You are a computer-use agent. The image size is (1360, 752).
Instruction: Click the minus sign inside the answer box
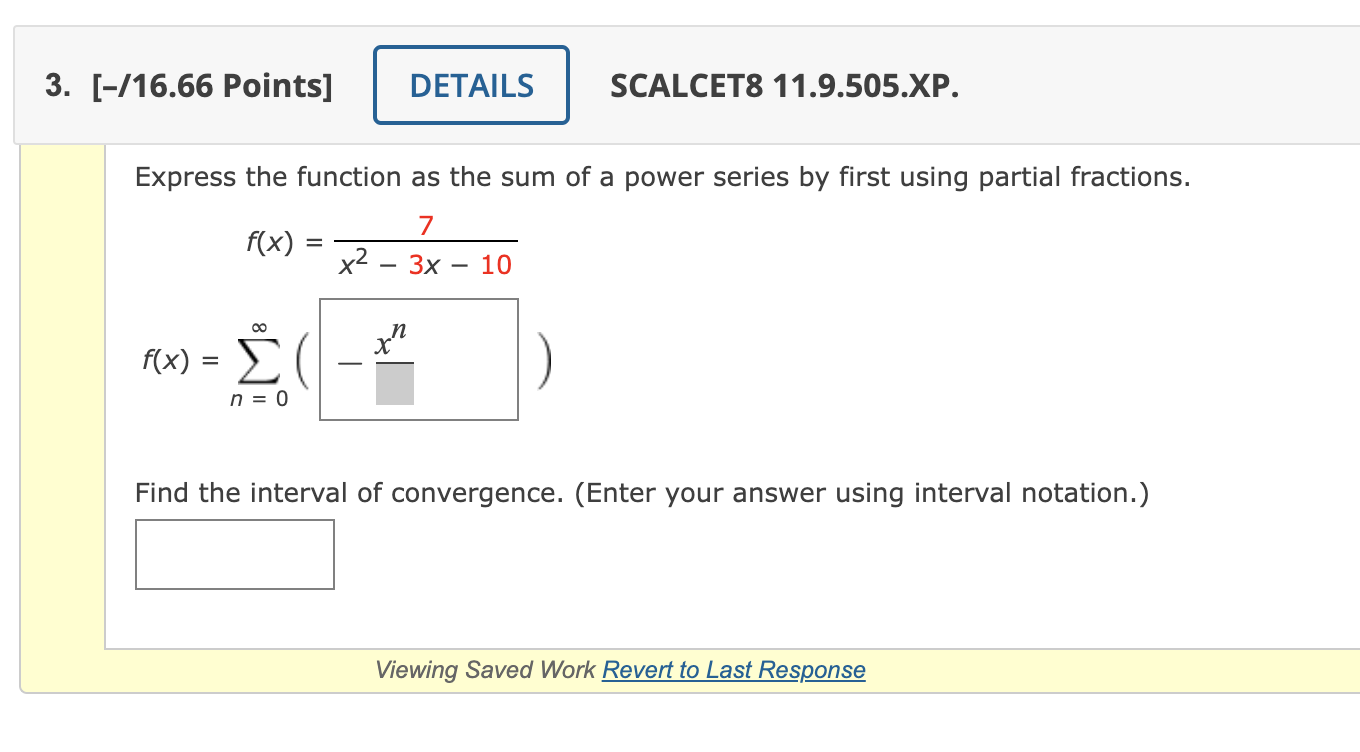click(352, 362)
